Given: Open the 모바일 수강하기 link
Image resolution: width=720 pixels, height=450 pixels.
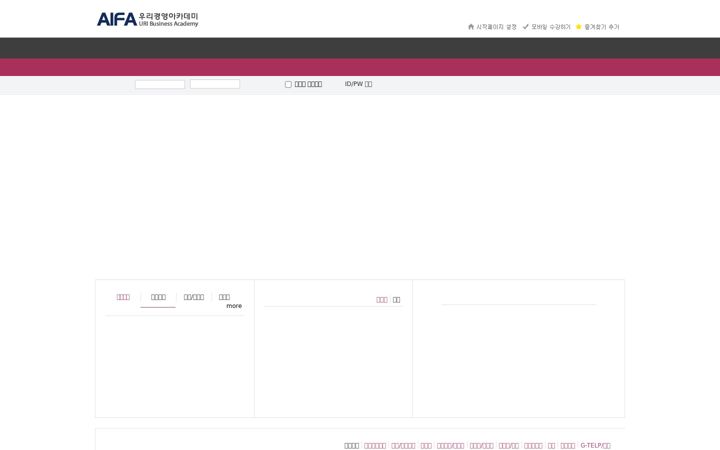Looking at the screenshot, I should (551, 27).
